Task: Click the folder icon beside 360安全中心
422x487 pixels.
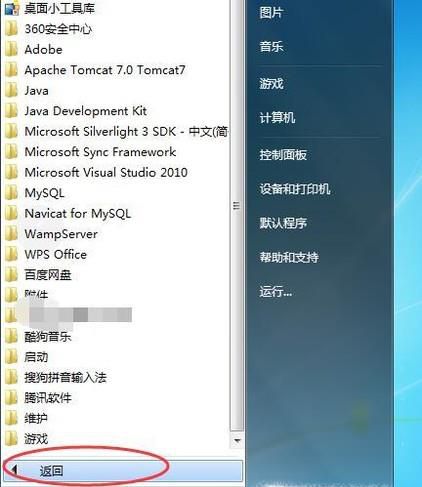Action: tap(11, 29)
